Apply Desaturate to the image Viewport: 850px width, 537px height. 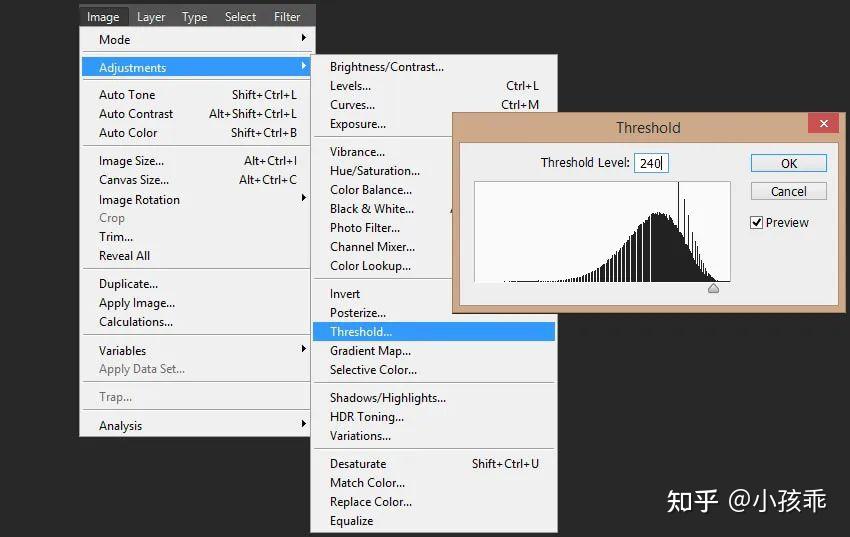coord(434,463)
